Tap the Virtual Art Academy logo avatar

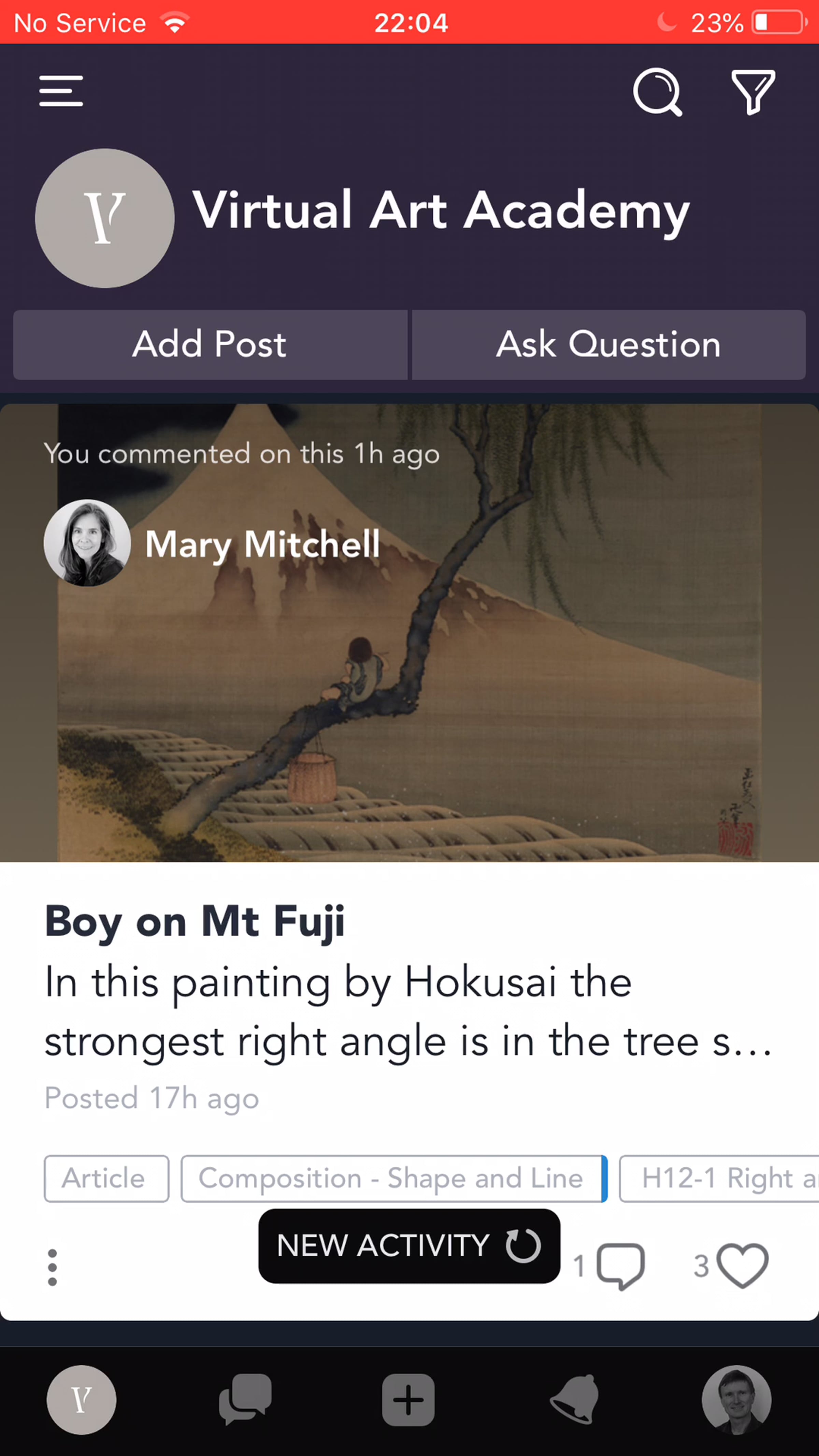[104, 218]
